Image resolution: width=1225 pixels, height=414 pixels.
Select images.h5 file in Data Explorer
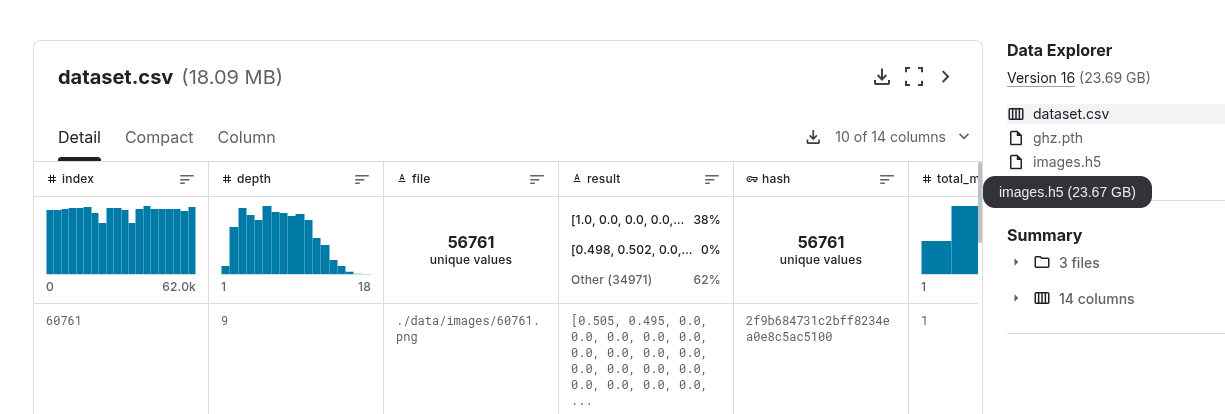[1065, 162]
